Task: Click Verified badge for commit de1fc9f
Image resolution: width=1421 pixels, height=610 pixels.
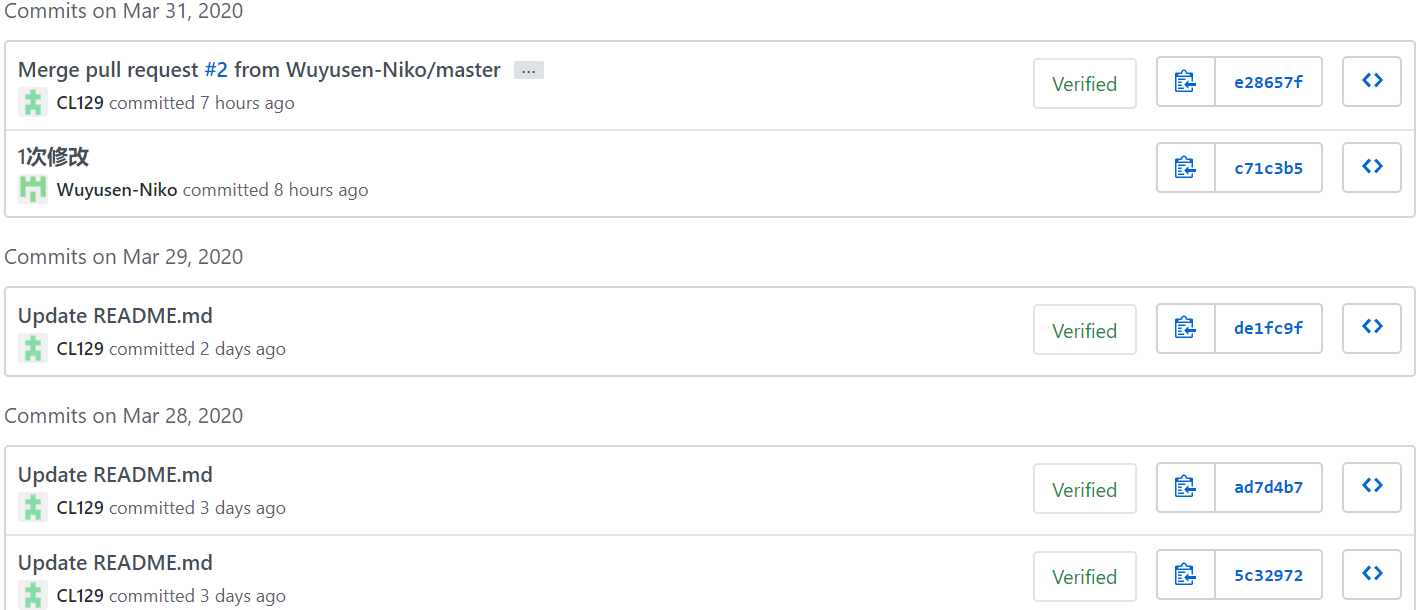Action: coord(1084,331)
